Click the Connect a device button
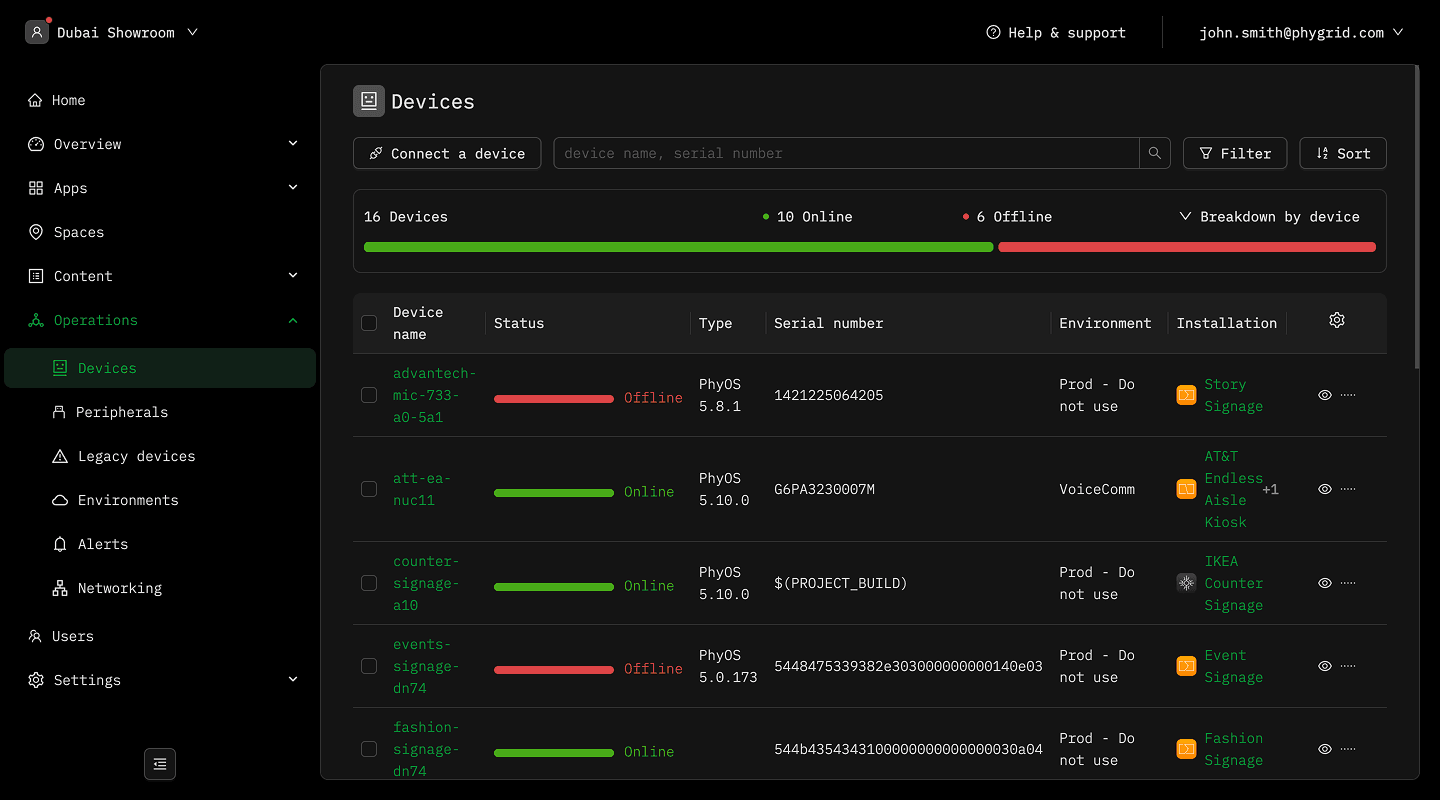The width and height of the screenshot is (1440, 800). pos(447,153)
